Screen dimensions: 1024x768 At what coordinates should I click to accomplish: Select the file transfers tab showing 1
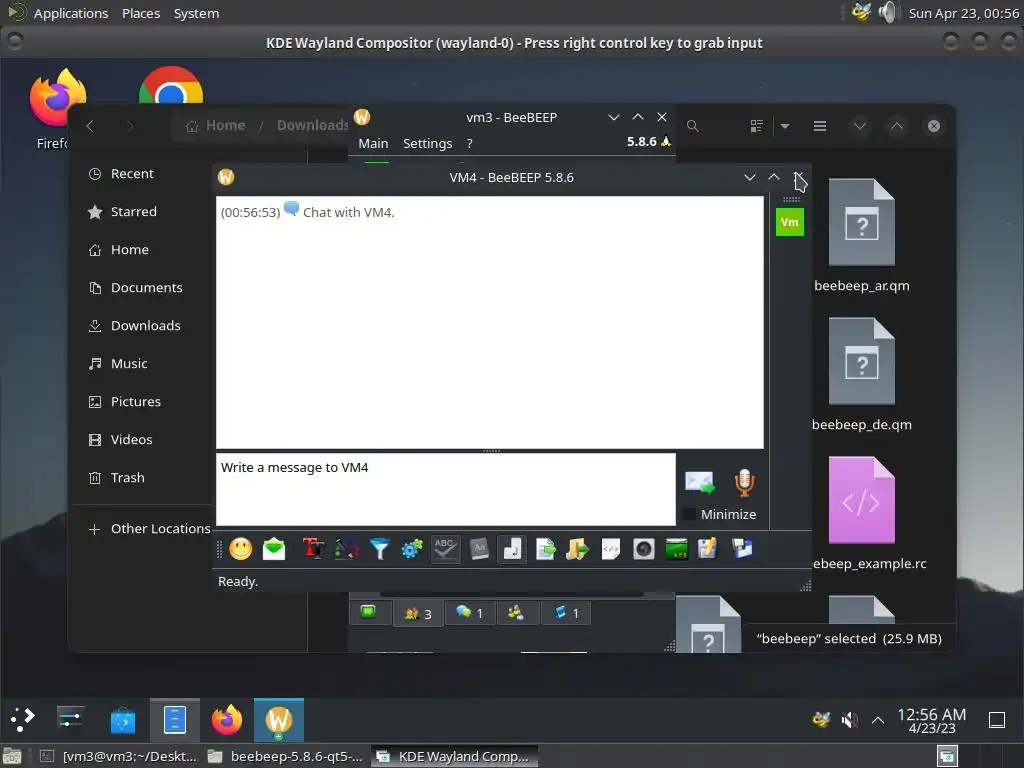(566, 613)
